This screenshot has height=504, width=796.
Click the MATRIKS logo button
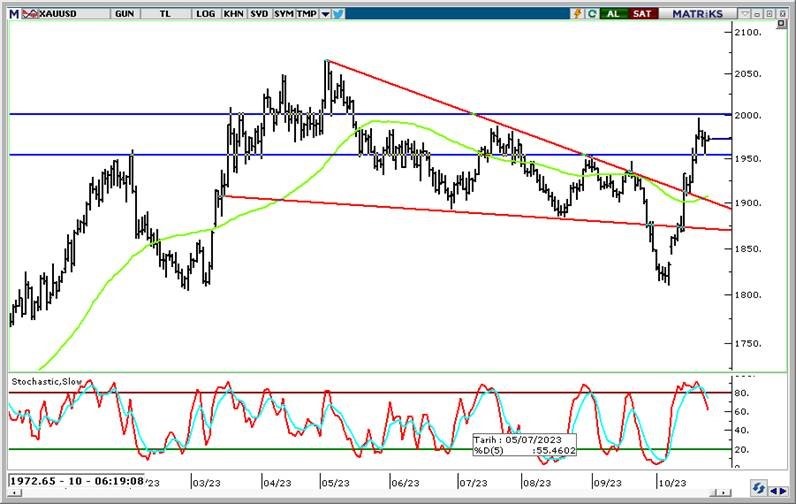pos(697,14)
